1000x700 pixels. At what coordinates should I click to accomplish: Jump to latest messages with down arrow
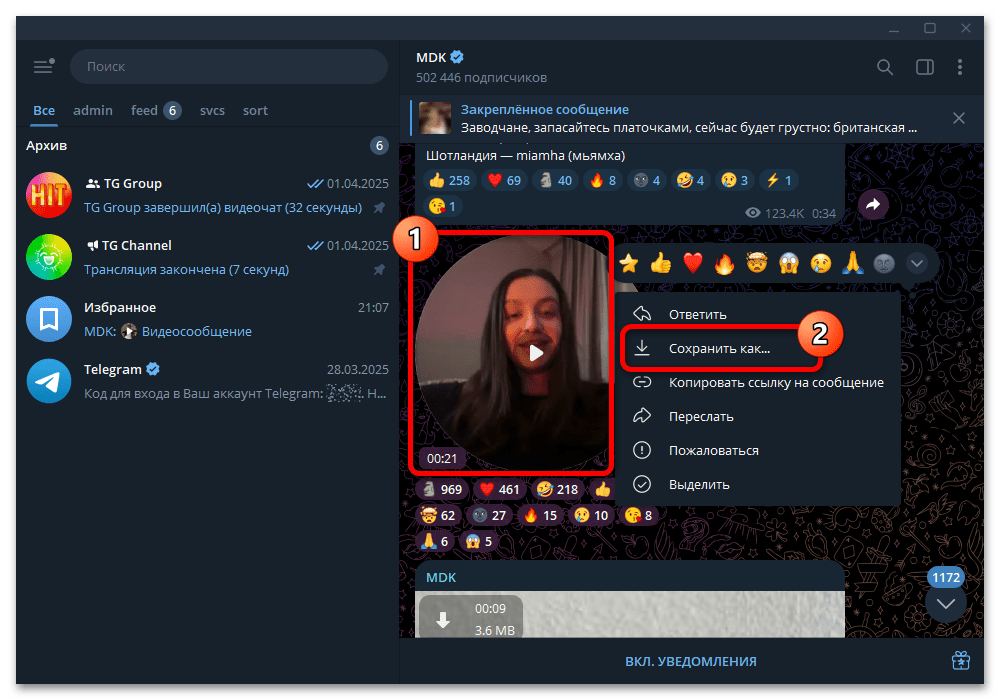[946, 602]
